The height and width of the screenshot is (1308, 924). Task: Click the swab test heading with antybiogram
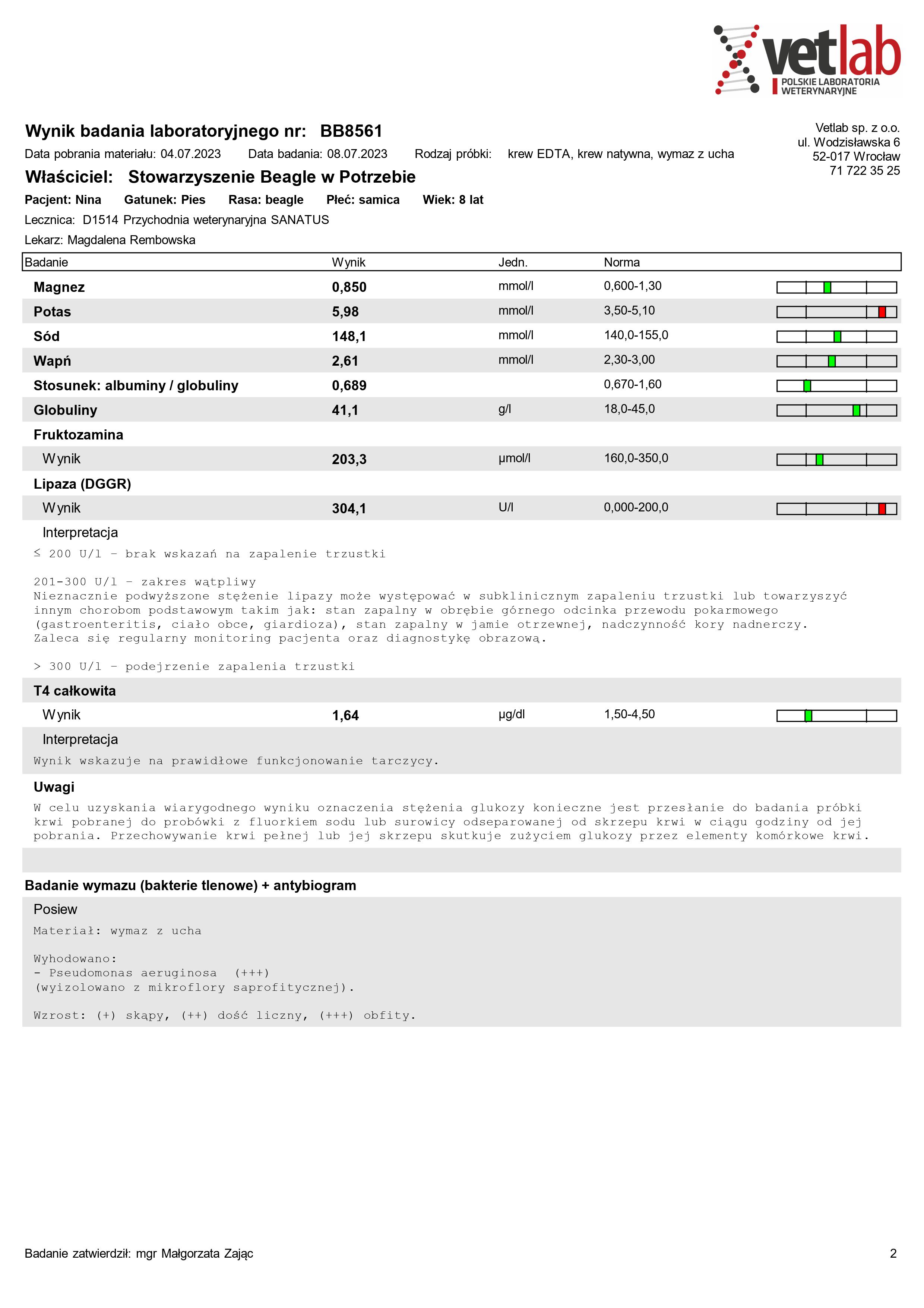(190, 885)
